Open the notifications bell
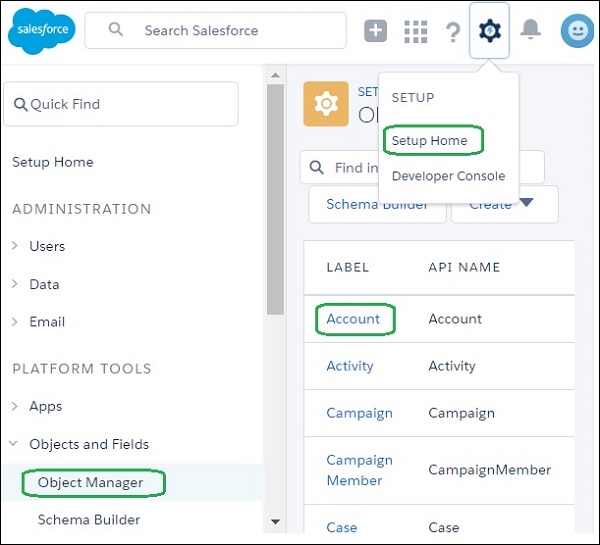 pyautogui.click(x=530, y=30)
